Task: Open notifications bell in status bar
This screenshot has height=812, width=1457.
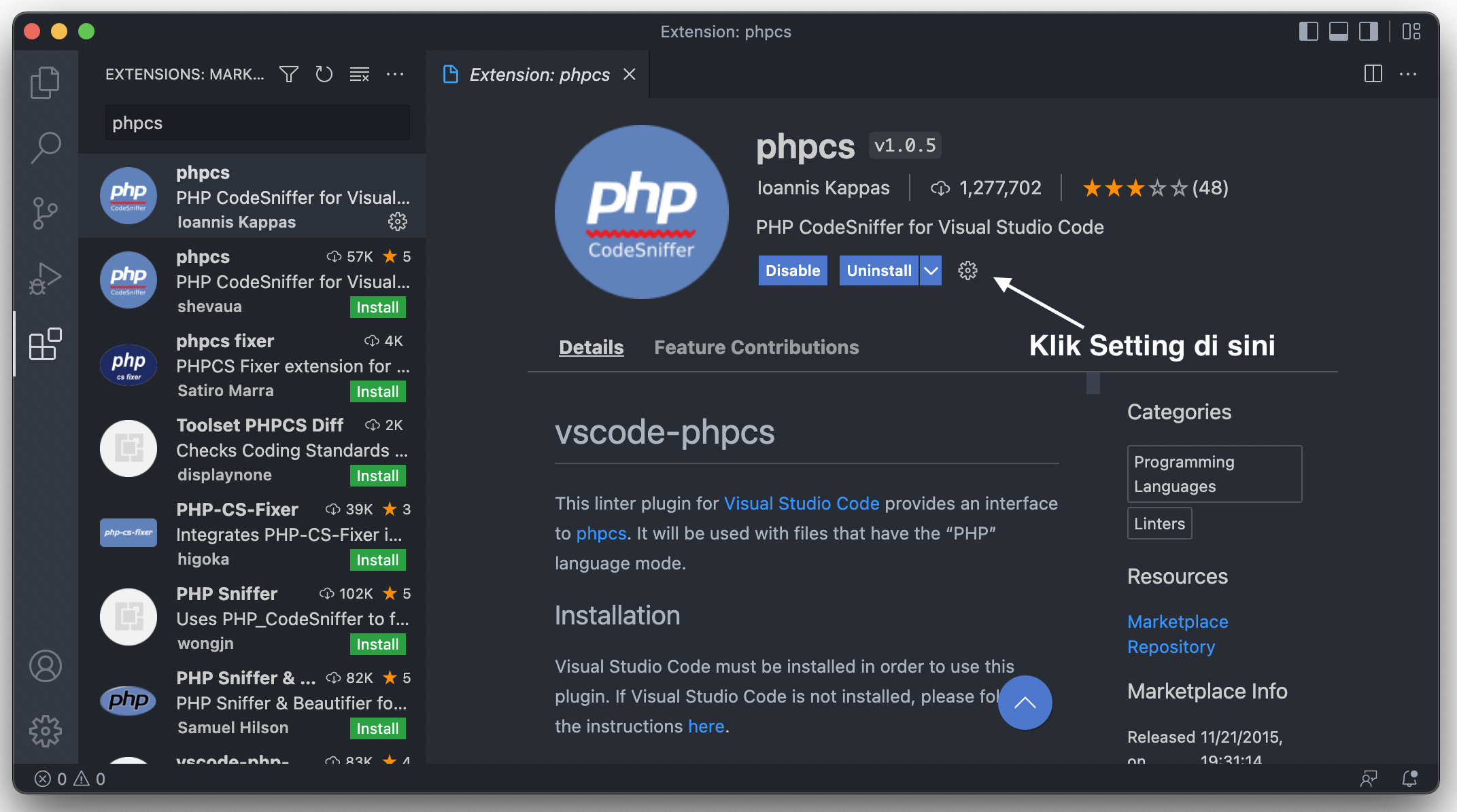Action: click(1410, 779)
